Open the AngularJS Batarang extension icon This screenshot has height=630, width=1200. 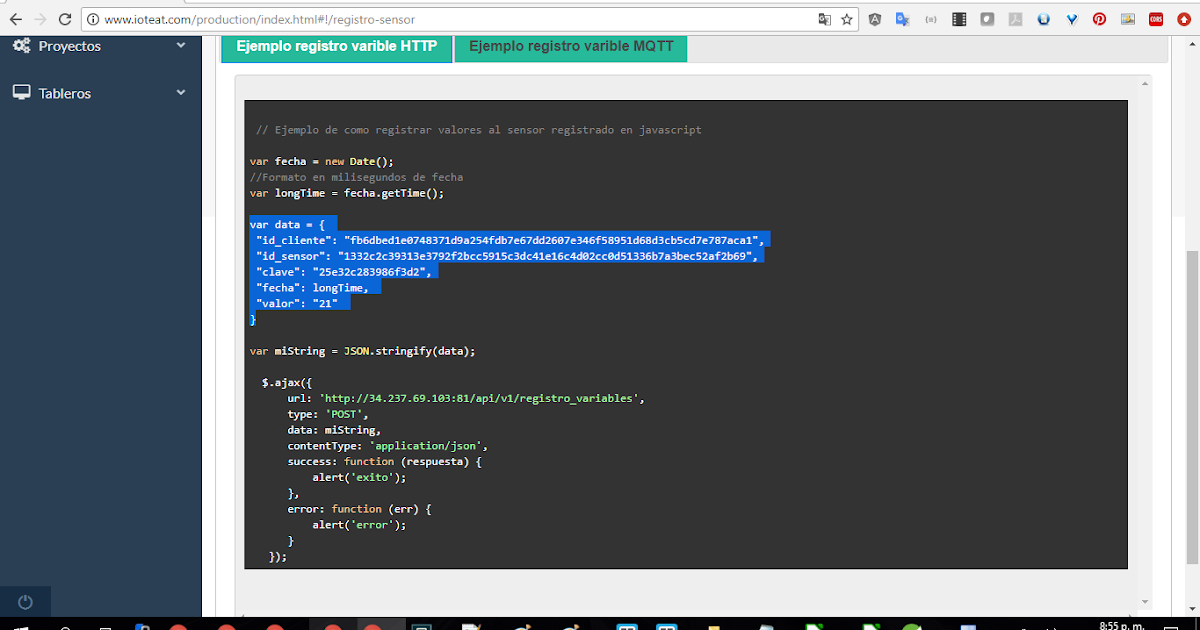click(x=876, y=18)
